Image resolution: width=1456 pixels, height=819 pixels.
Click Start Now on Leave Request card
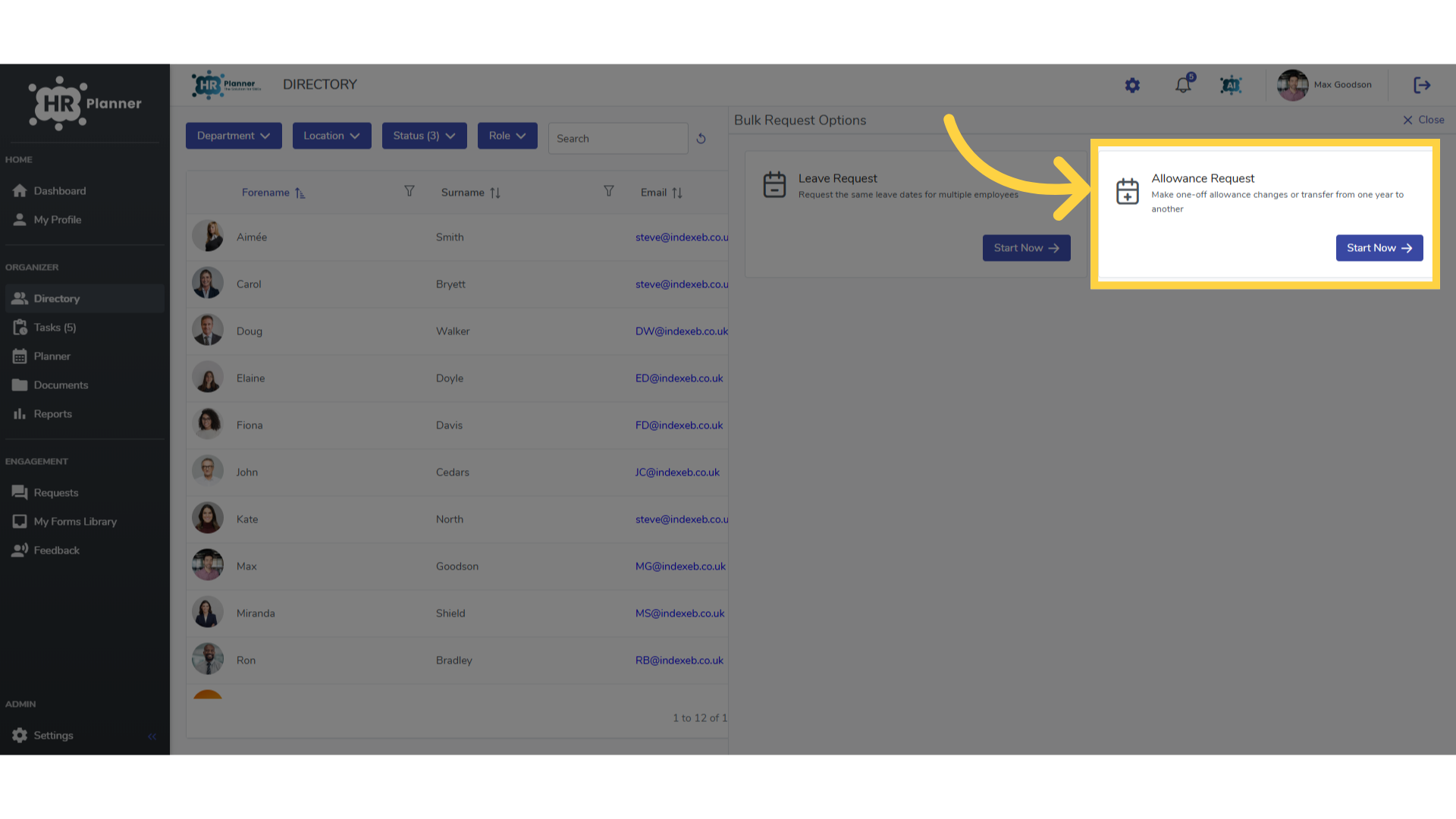click(1026, 248)
